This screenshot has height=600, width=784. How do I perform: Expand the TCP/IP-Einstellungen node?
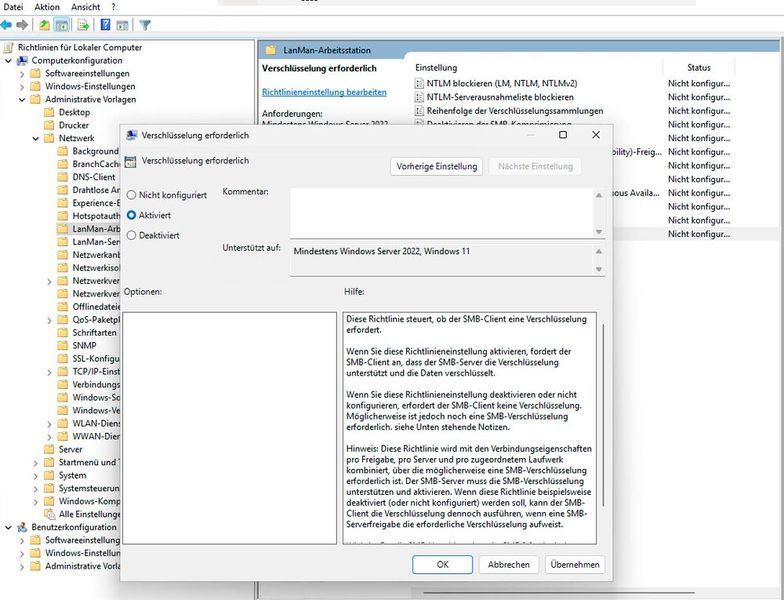[49, 372]
